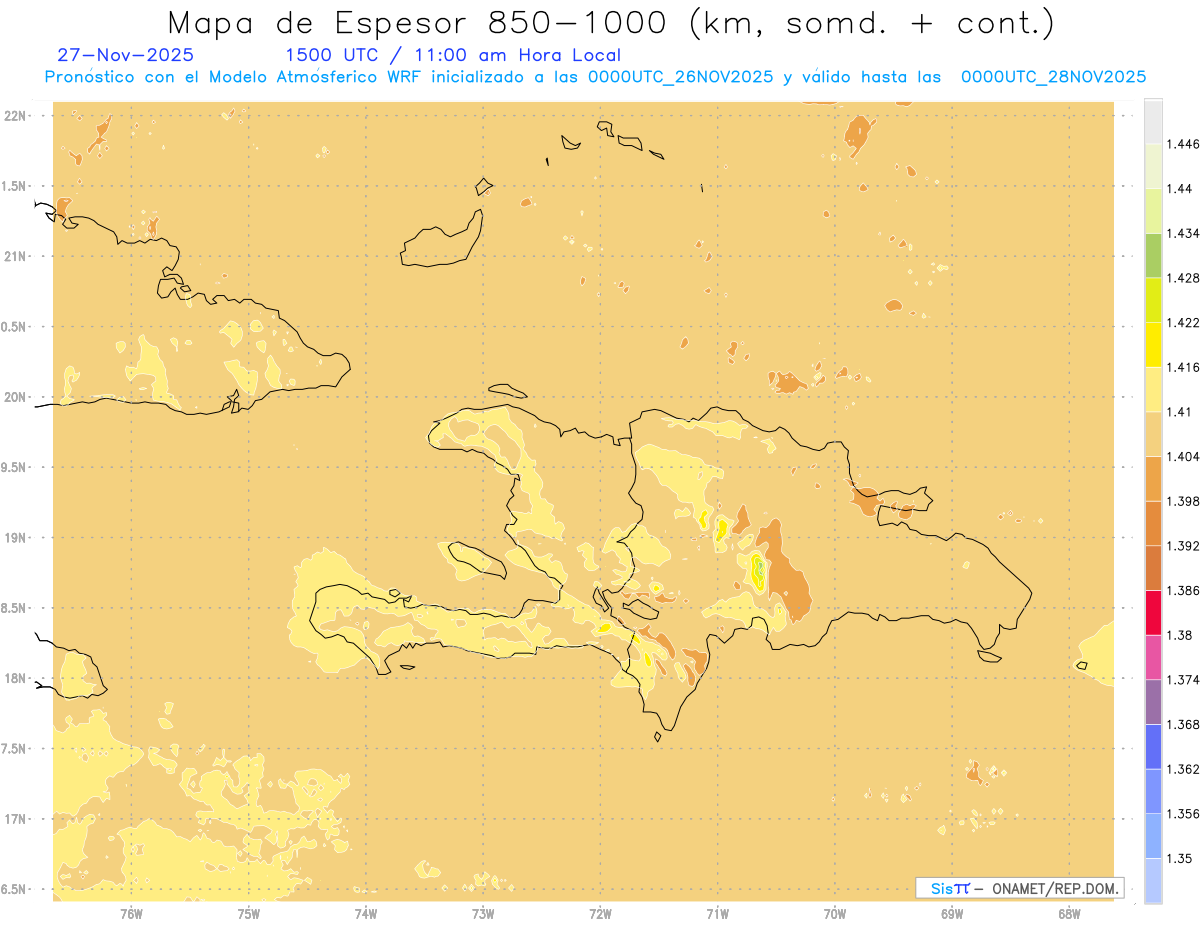
Task: Click the bright yellow legend band between 1.416 and 1.422
Action: 1153,344
